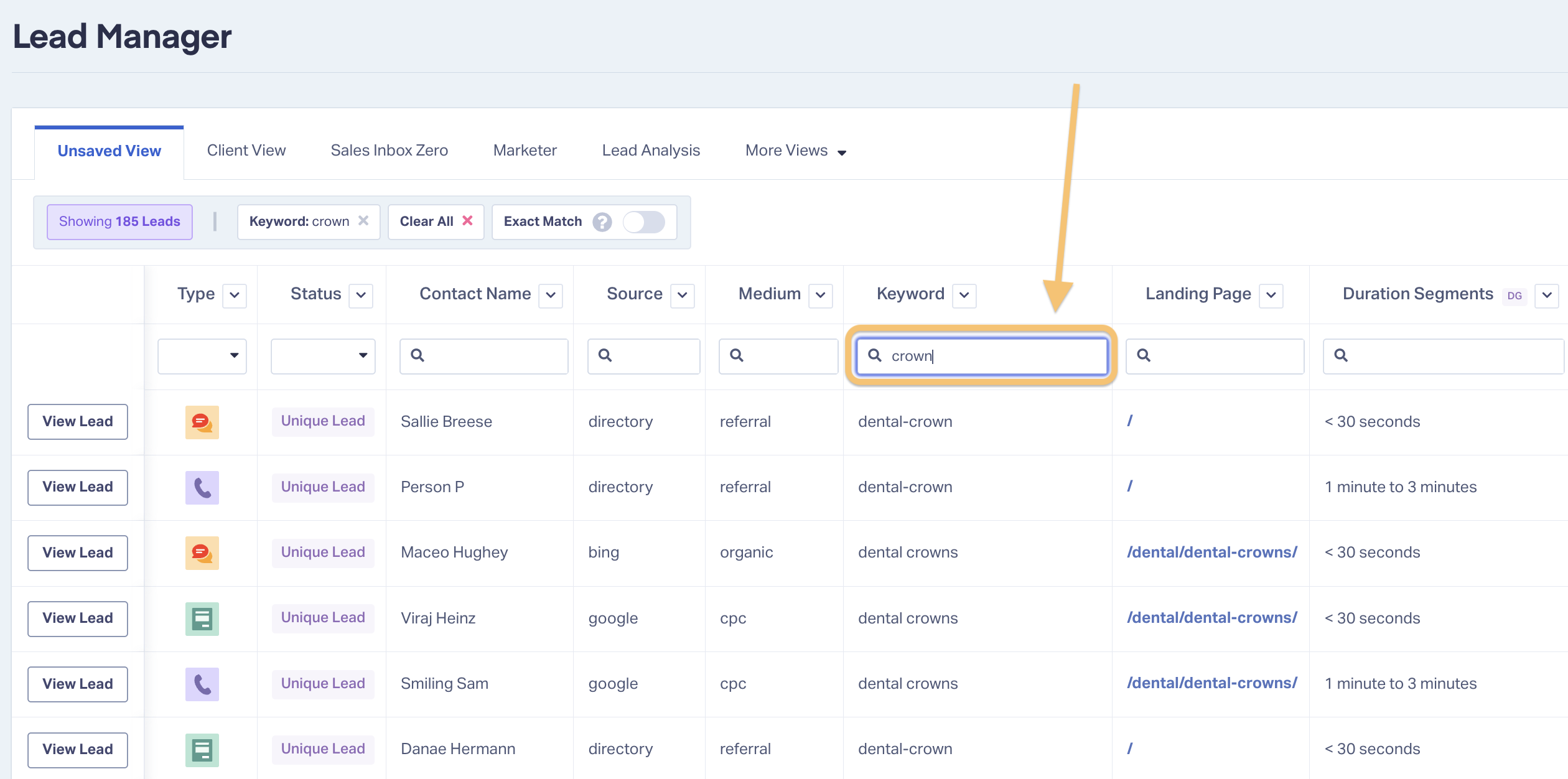The width and height of the screenshot is (1568, 779).
Task: Click the DG badge next to Duration Segments
Action: click(1514, 296)
